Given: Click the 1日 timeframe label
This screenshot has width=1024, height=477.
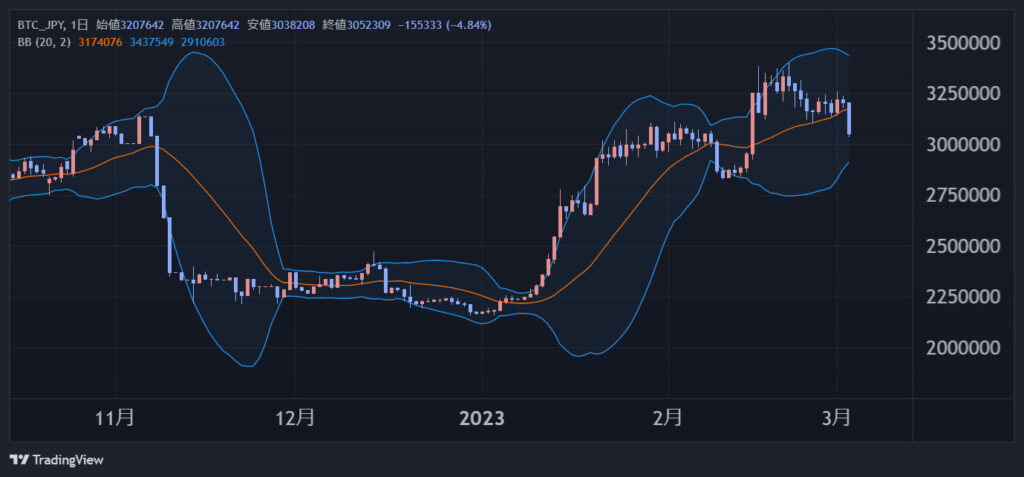Looking at the screenshot, I should pos(80,25).
